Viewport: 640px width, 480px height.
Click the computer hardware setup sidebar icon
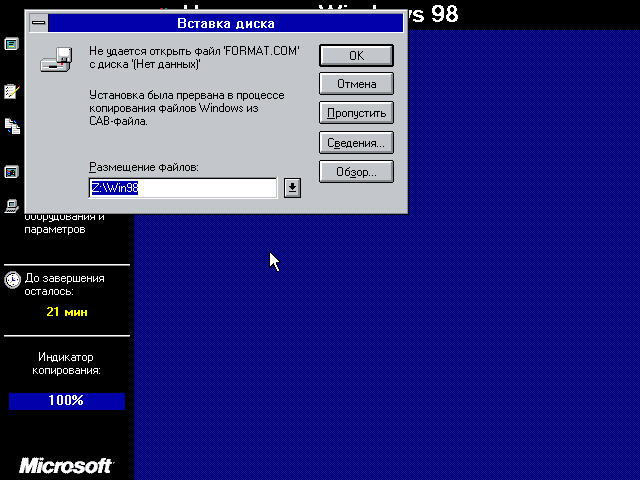pos(12,207)
